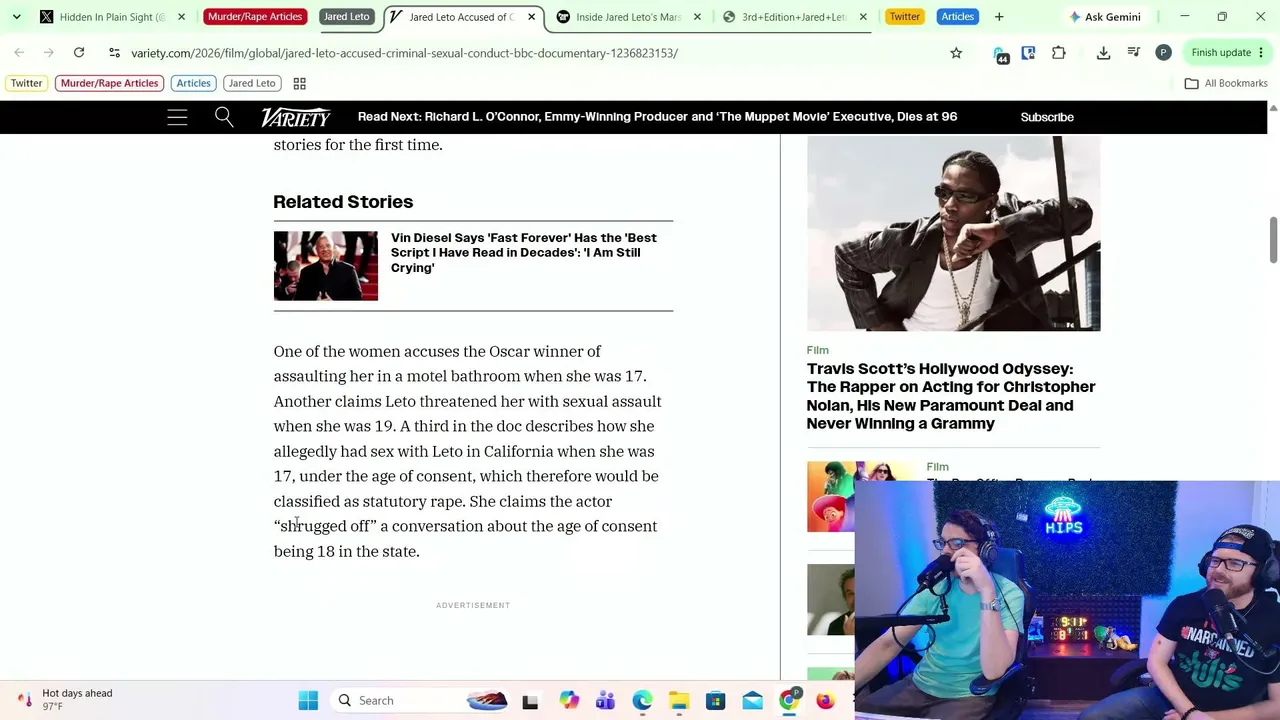The height and width of the screenshot is (720, 1280).
Task: Open the Variety hamburger menu
Action: click(177, 117)
